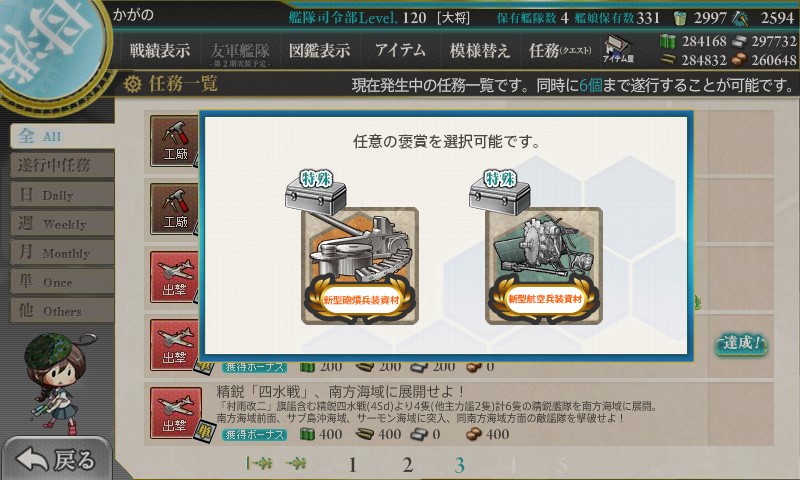Click the first 工廠 hammer quest icon
This screenshot has width=800, height=480.
pos(175,141)
